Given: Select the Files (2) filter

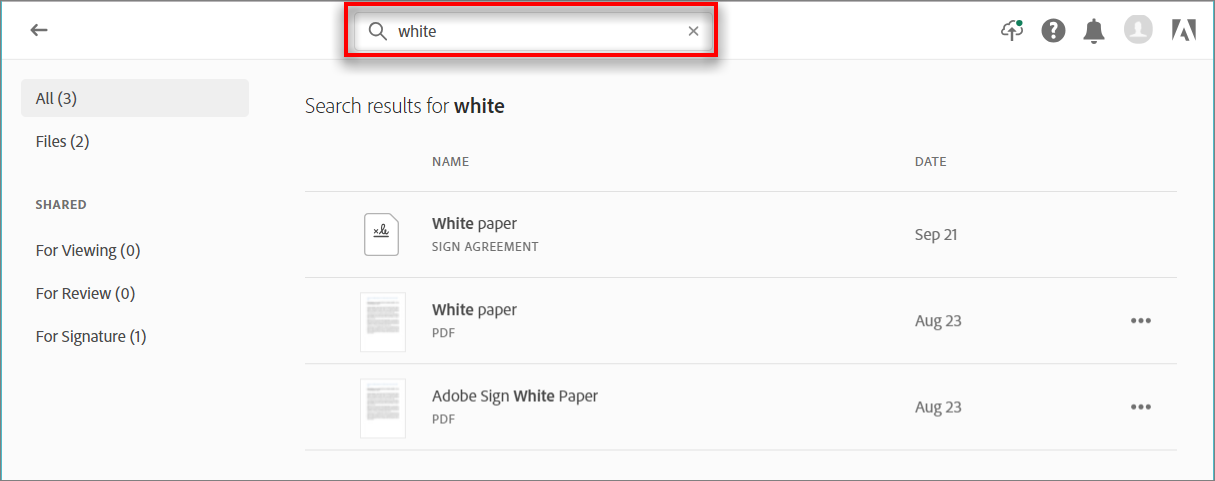Looking at the screenshot, I should tap(62, 141).
